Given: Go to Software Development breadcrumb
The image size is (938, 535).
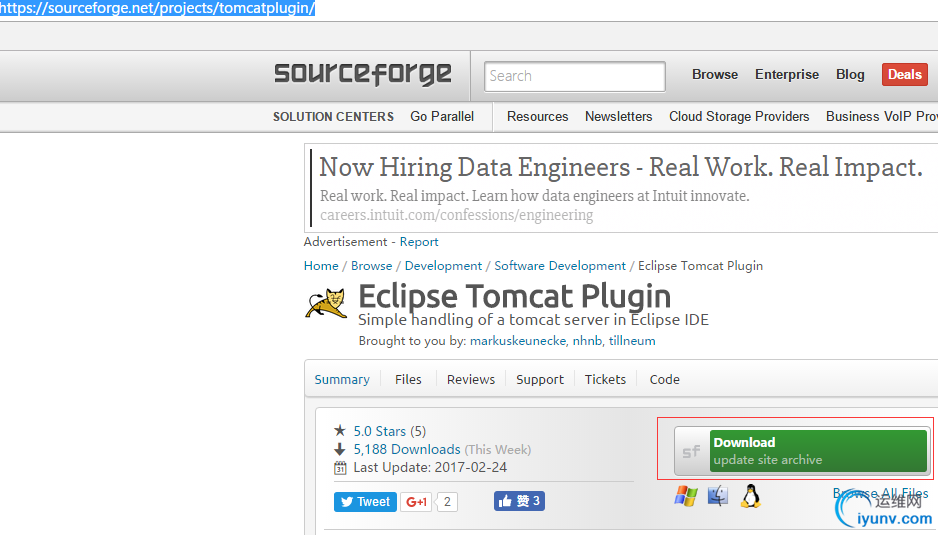Looking at the screenshot, I should [x=560, y=266].
